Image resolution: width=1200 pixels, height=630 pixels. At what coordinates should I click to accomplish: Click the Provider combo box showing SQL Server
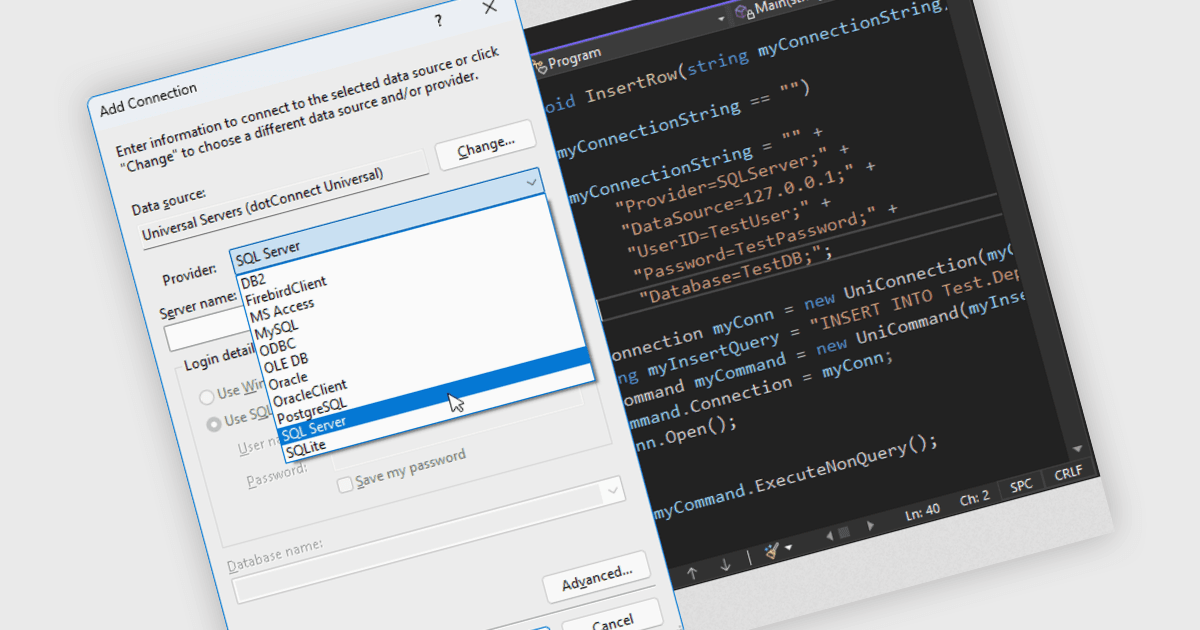(x=388, y=220)
